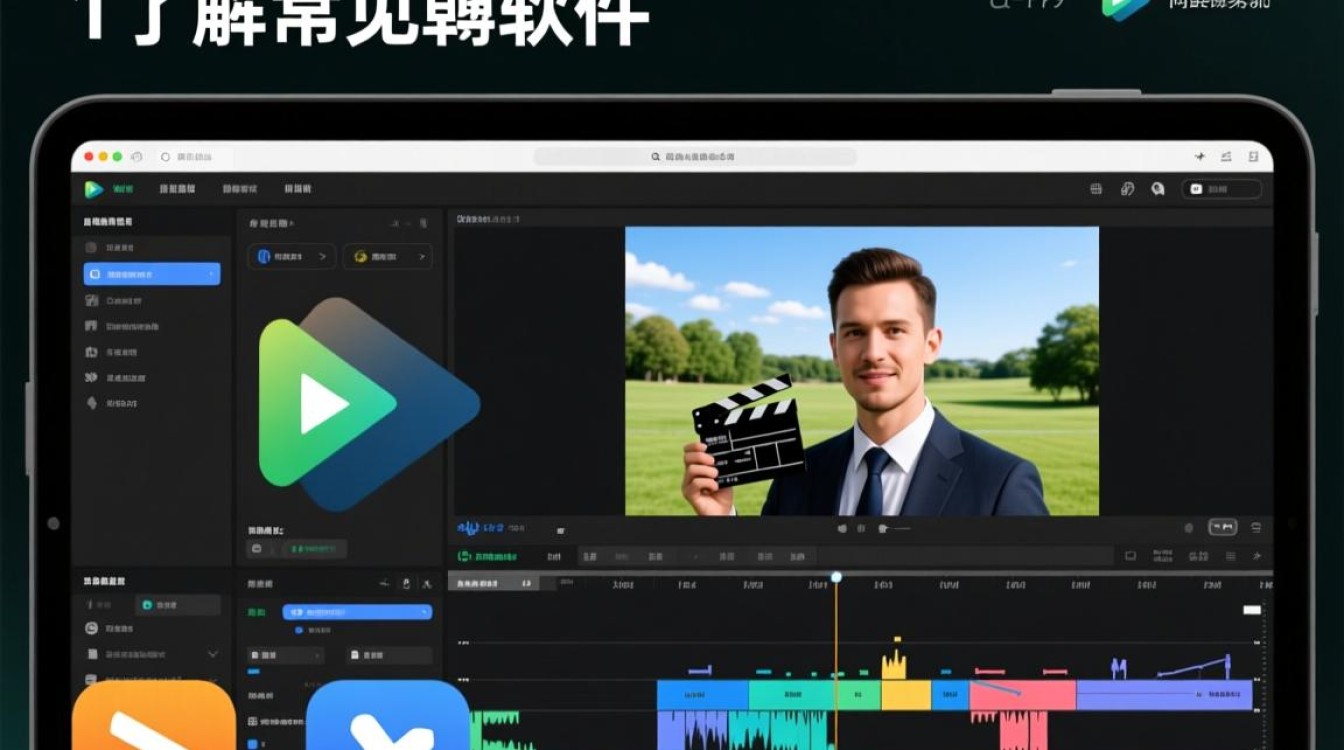Screen dimensions: 1344x750
Task: Select the yellow clip on the timeline track
Action: click(906, 695)
